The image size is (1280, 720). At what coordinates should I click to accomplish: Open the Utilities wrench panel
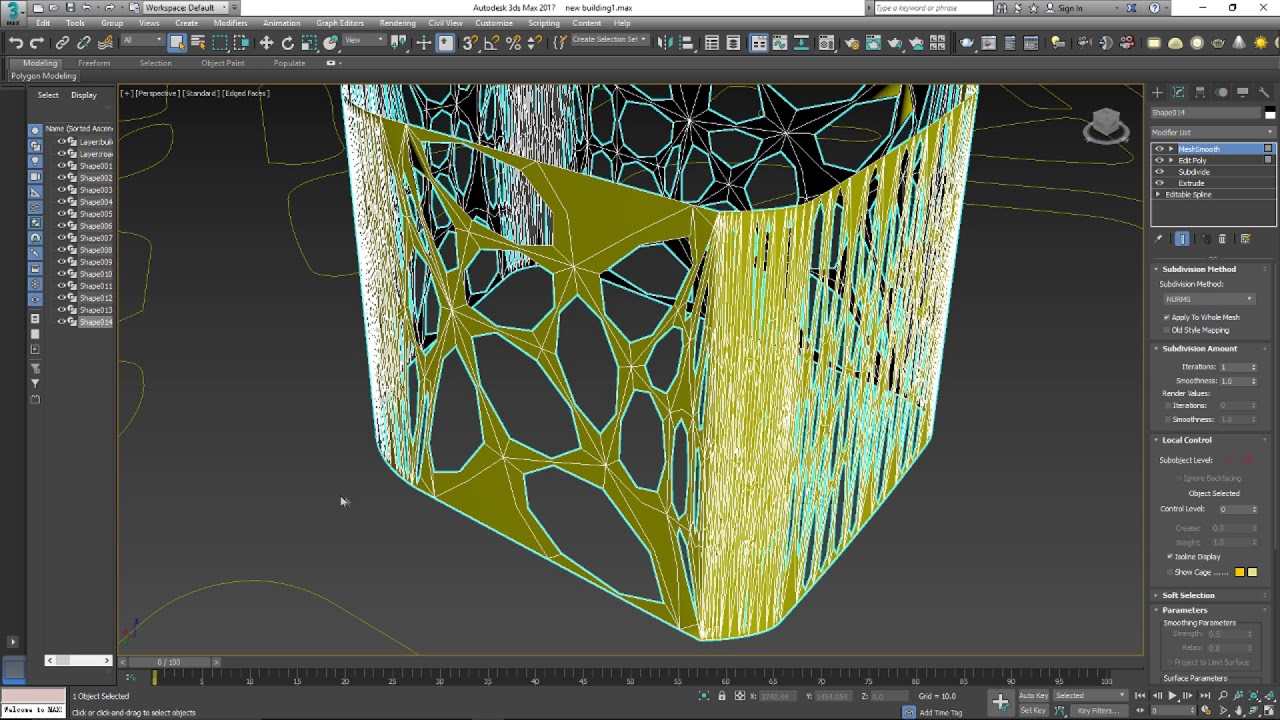point(1264,92)
